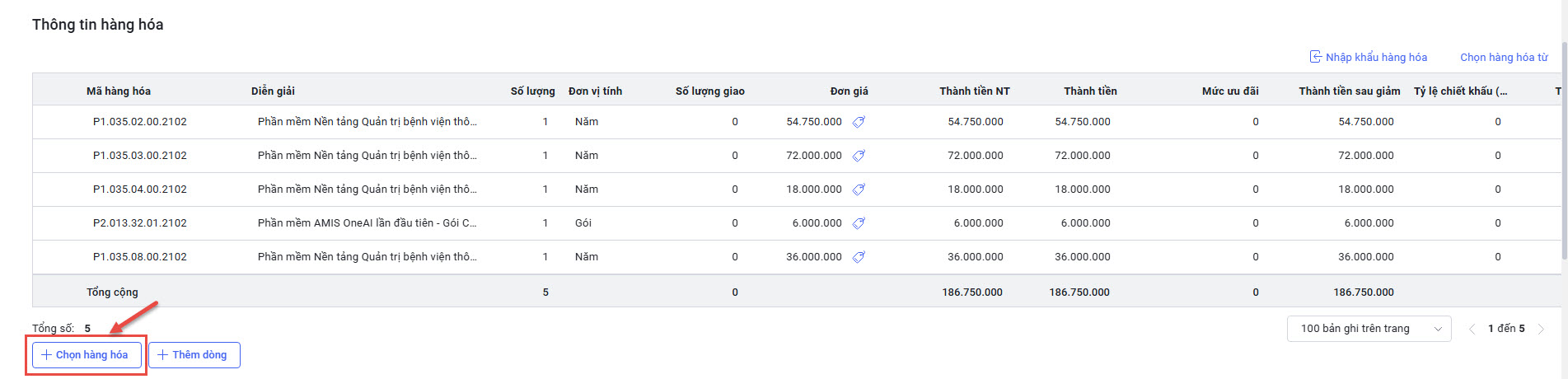The height and width of the screenshot is (379, 1568).
Task: Click the import icon next to Nhập khẩu hàng hóa
Action: click(1315, 57)
